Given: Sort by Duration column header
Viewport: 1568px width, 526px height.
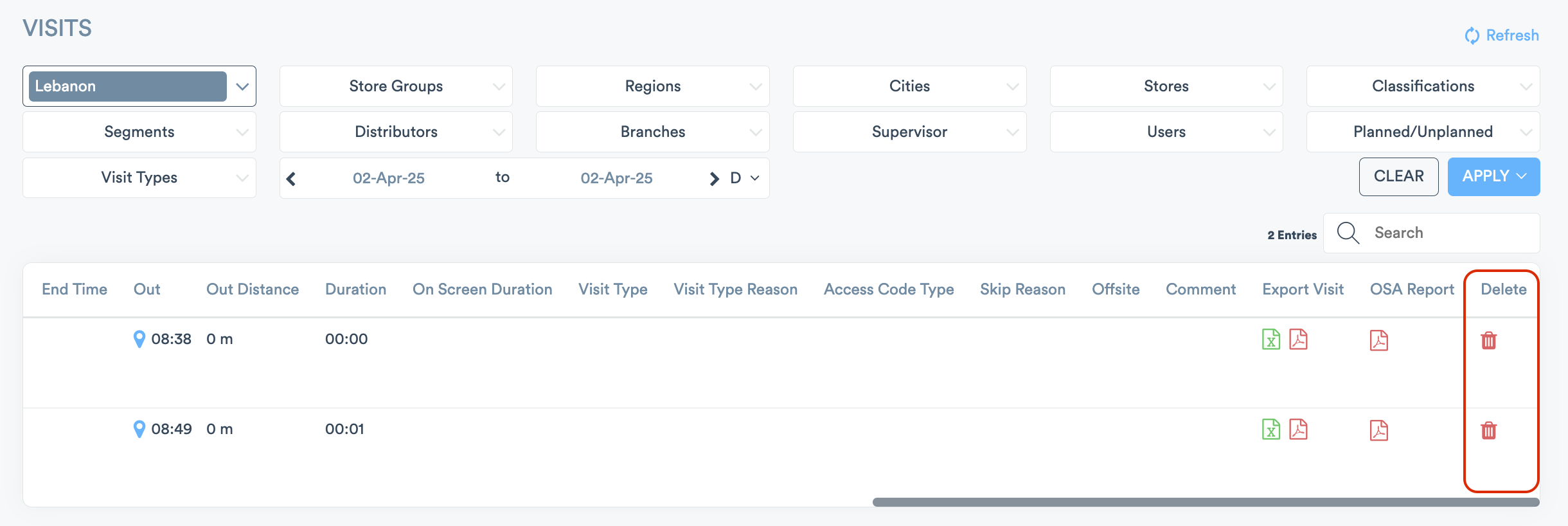Looking at the screenshot, I should click(355, 289).
